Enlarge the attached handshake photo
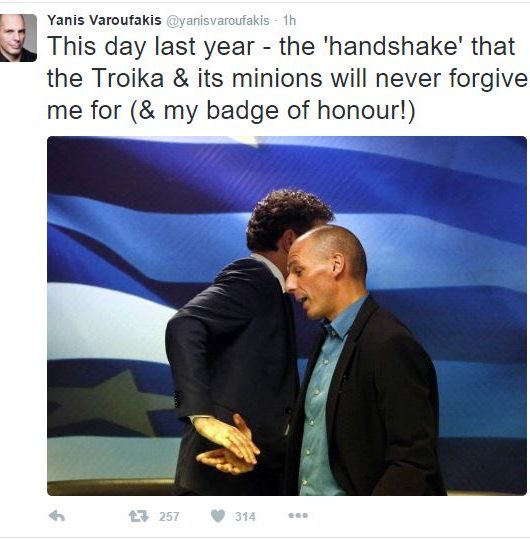 [x=287, y=316]
